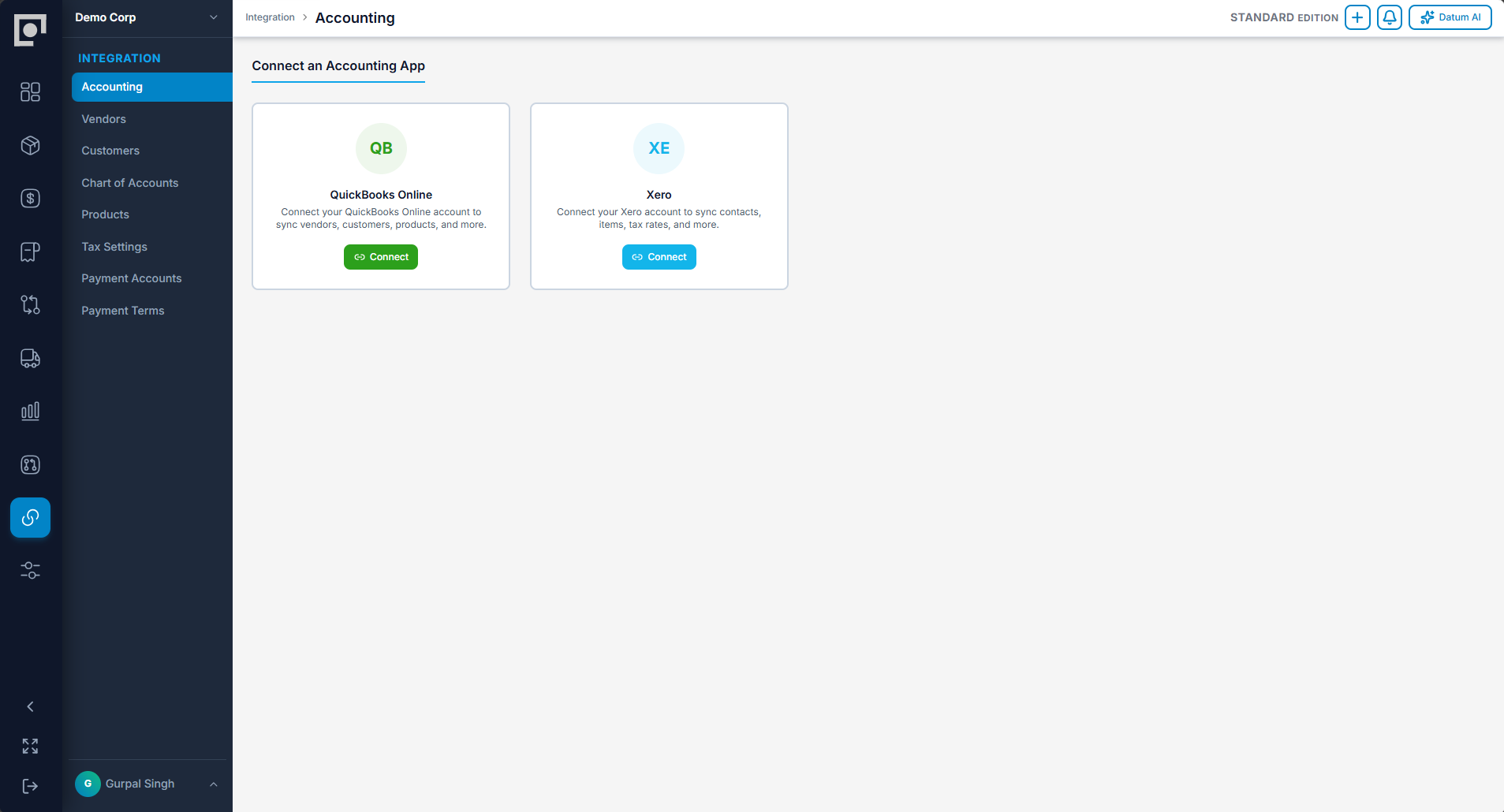
Task: Click the XE Xero logo circle
Action: 659,148
